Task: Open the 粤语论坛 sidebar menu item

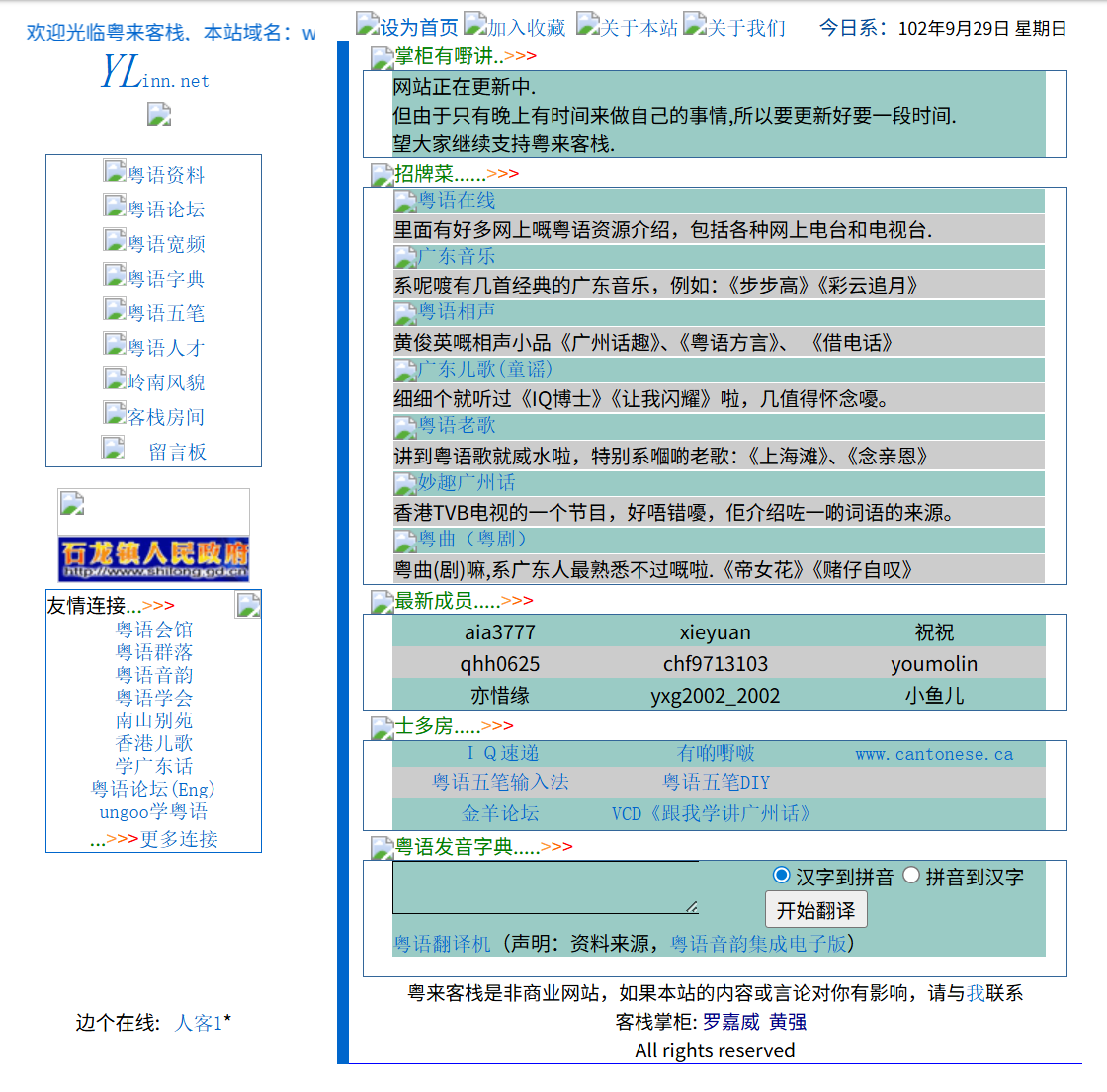Action: pyautogui.click(x=166, y=209)
